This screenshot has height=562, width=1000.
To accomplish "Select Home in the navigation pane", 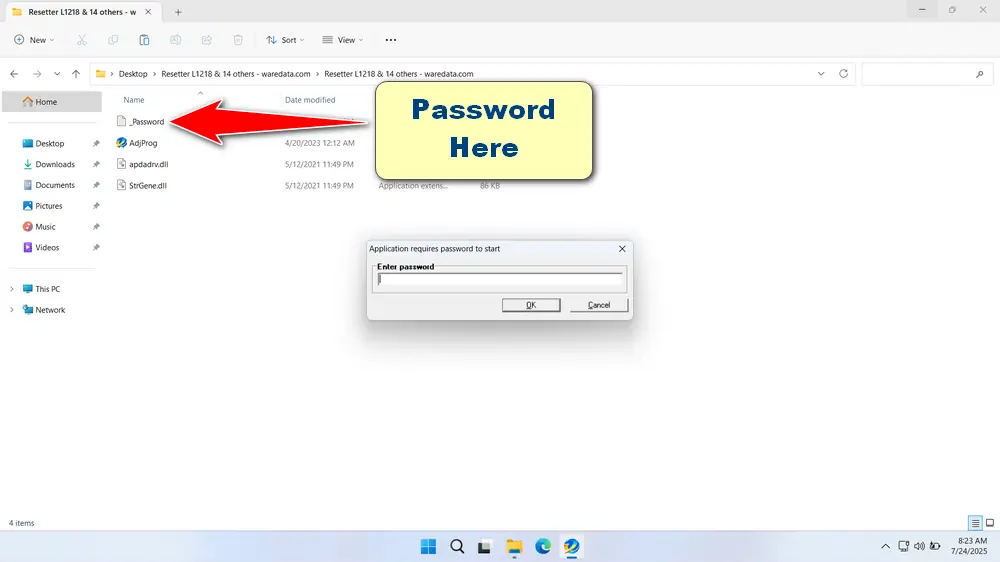I will 52,101.
